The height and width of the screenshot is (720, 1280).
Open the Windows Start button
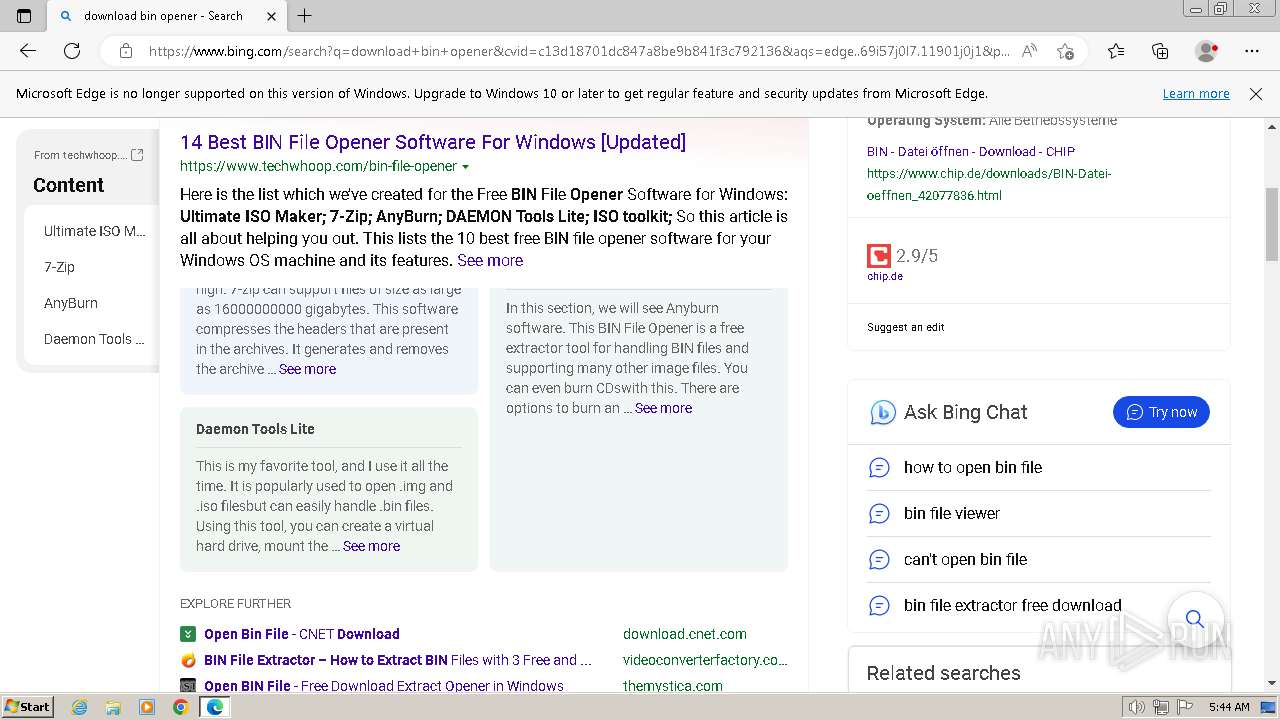27,706
